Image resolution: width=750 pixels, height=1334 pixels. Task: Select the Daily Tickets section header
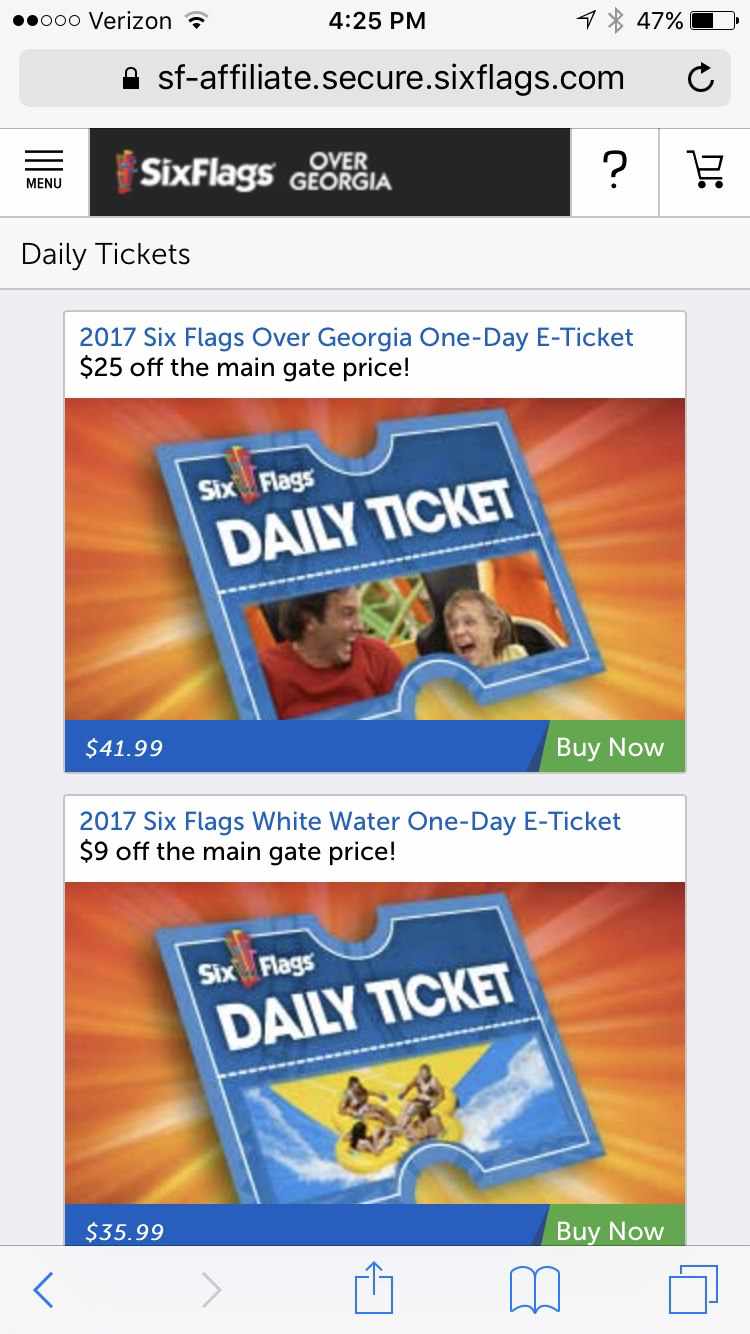[x=106, y=254]
